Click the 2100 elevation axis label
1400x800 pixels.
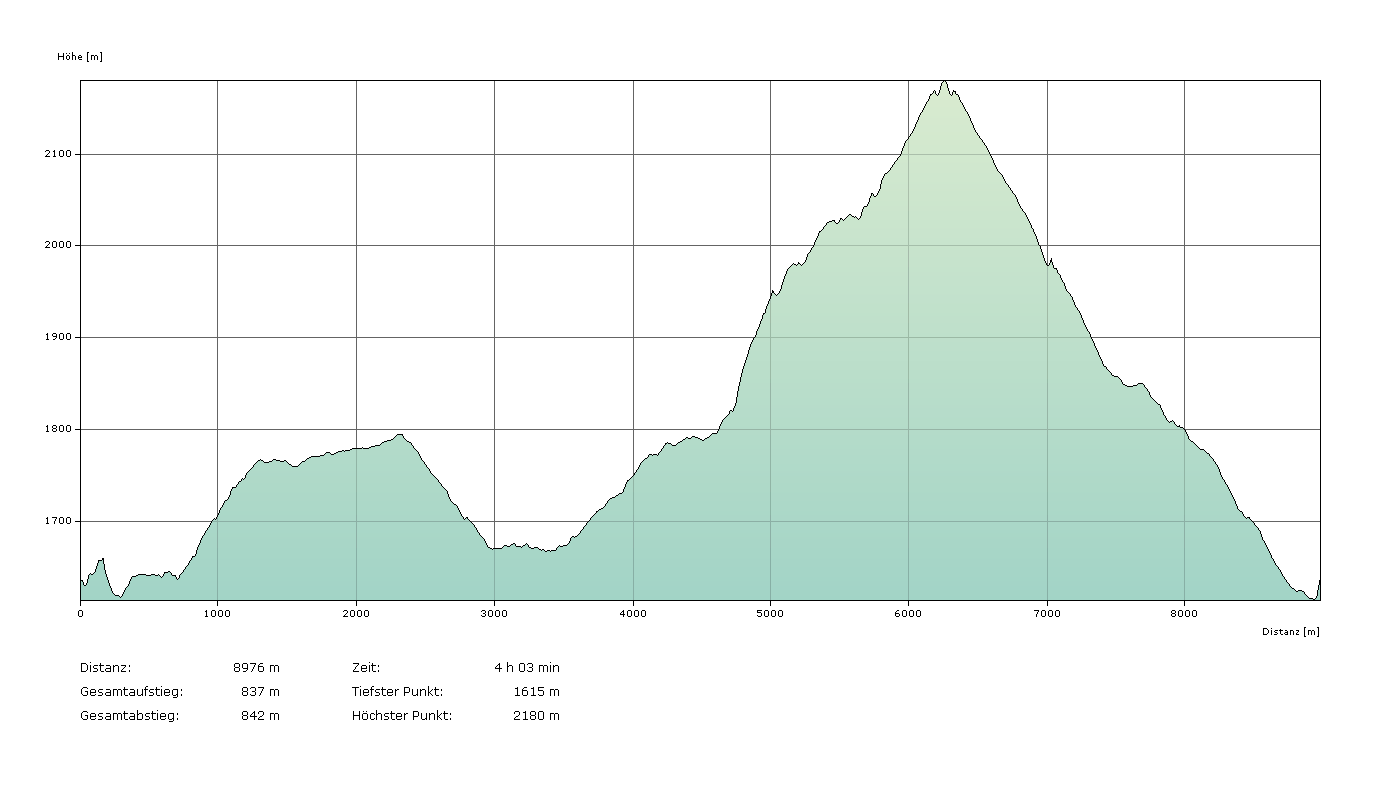59,154
